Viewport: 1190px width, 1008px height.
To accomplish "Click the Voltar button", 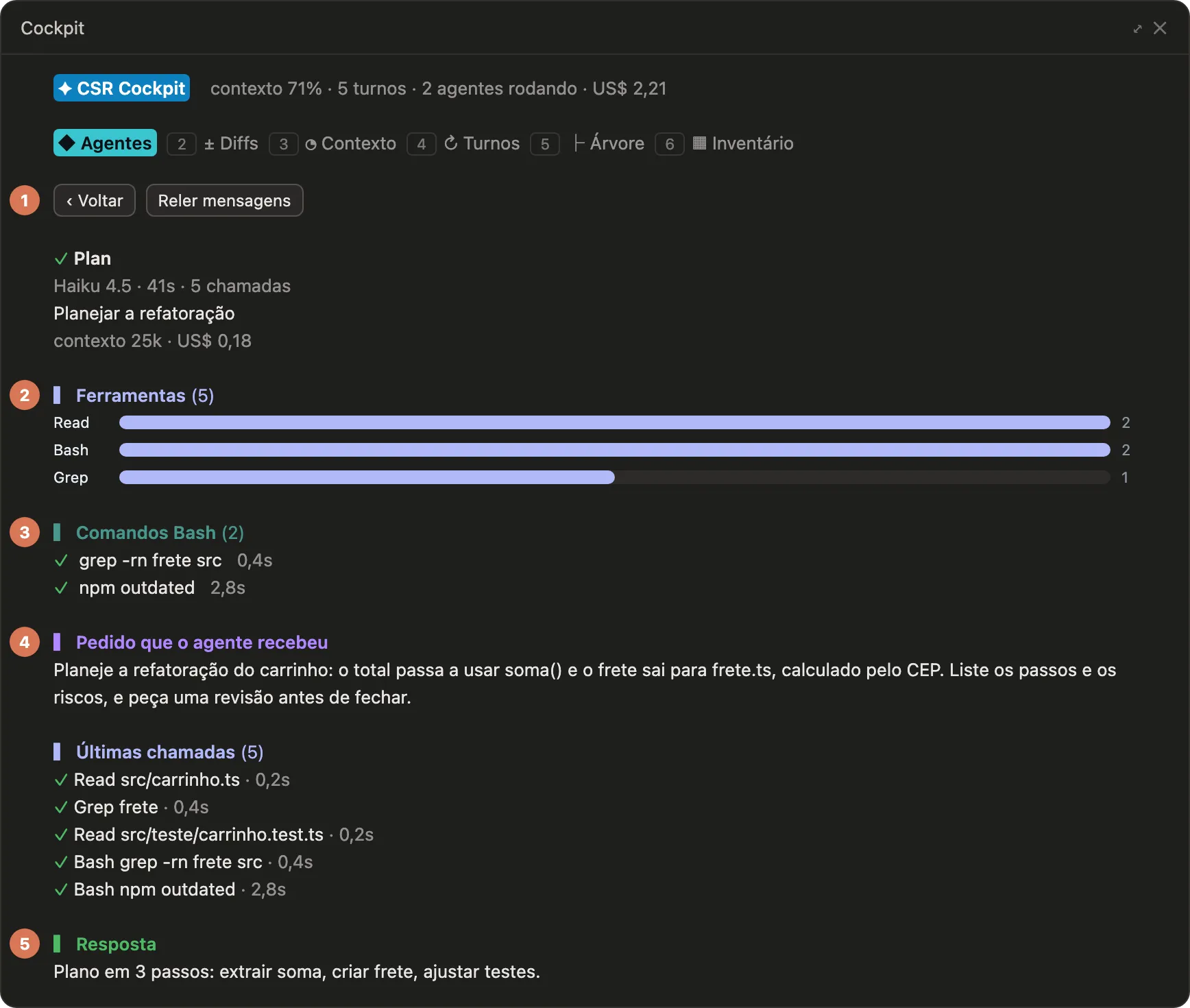I will click(95, 200).
